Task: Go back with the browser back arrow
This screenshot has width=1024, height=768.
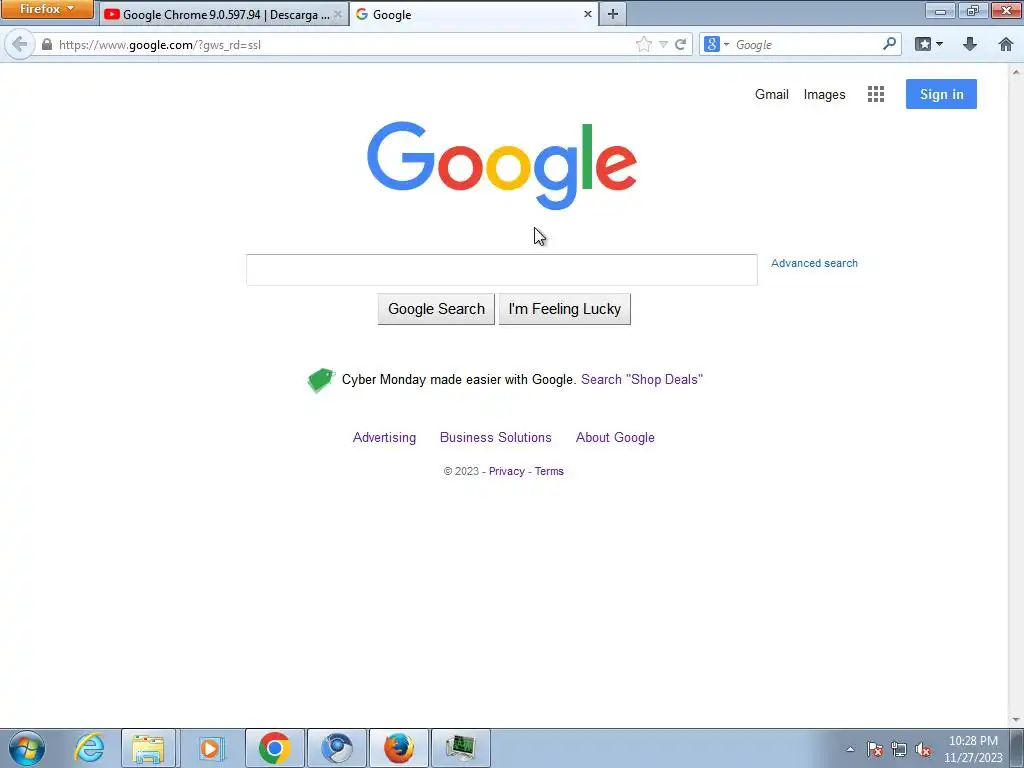Action: coord(19,44)
